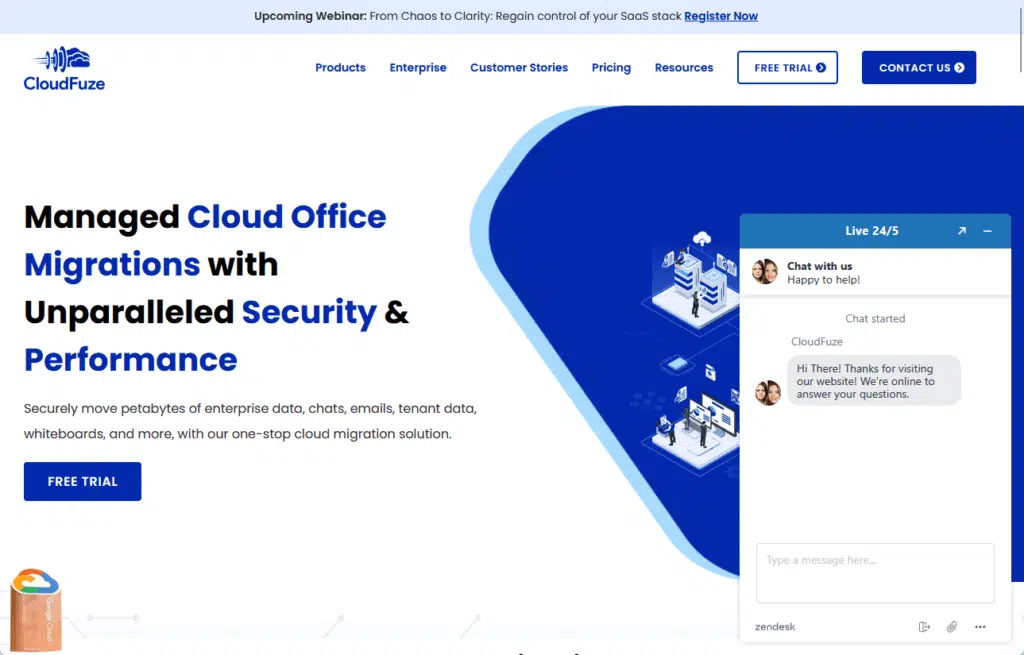
Task: Pop out the chat window arrow icon
Action: coord(961,231)
